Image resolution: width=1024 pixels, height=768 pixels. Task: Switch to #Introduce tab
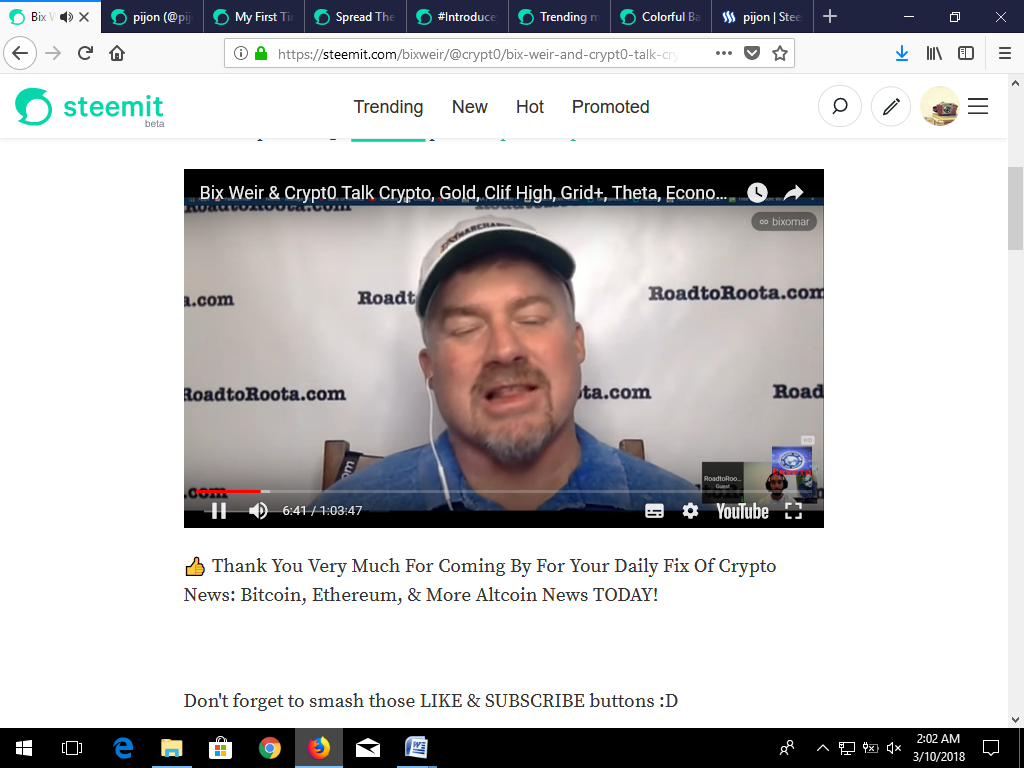pos(457,17)
